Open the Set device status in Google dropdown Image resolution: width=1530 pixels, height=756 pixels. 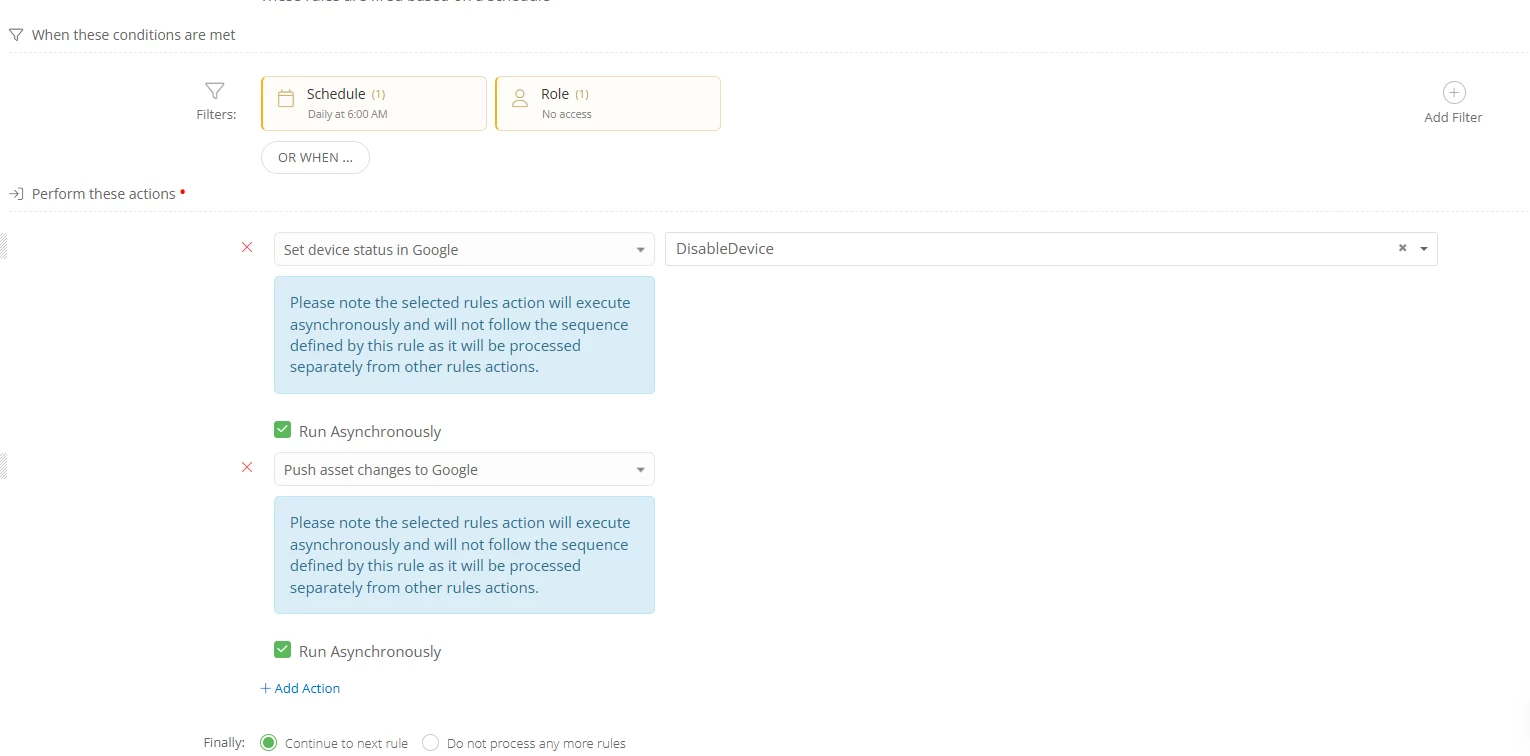[x=464, y=249]
